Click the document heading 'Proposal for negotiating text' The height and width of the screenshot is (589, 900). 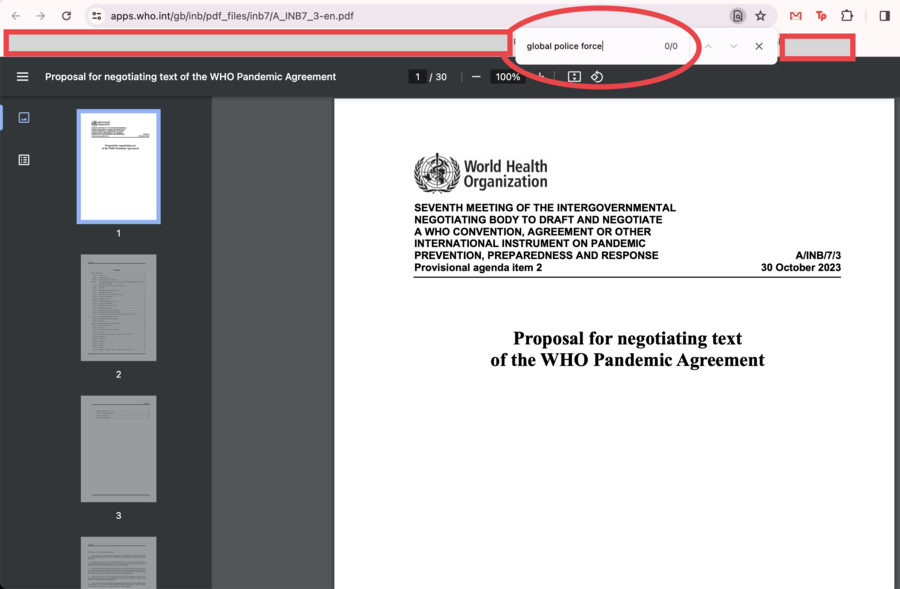coord(627,339)
